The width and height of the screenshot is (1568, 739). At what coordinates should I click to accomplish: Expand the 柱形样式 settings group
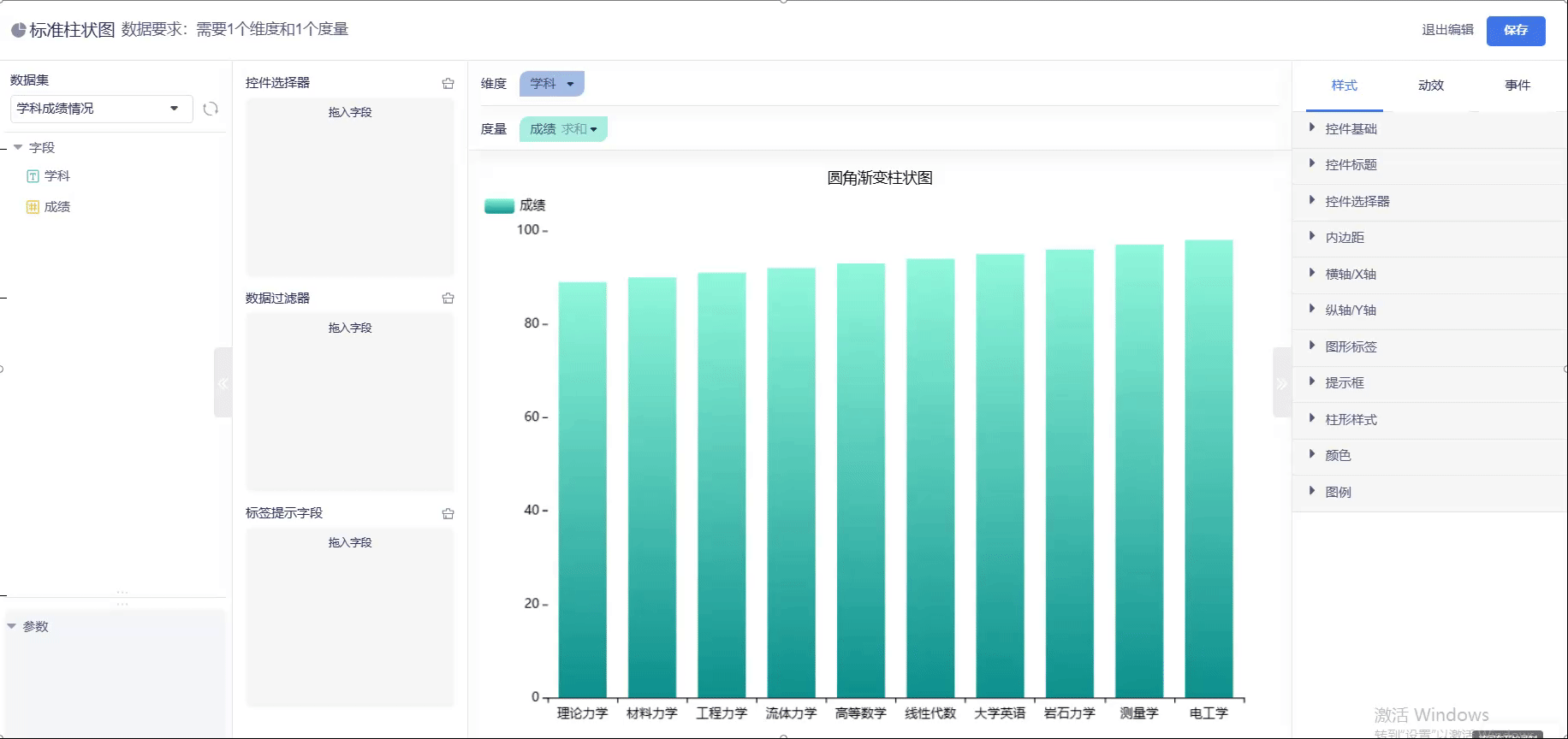pos(1429,420)
